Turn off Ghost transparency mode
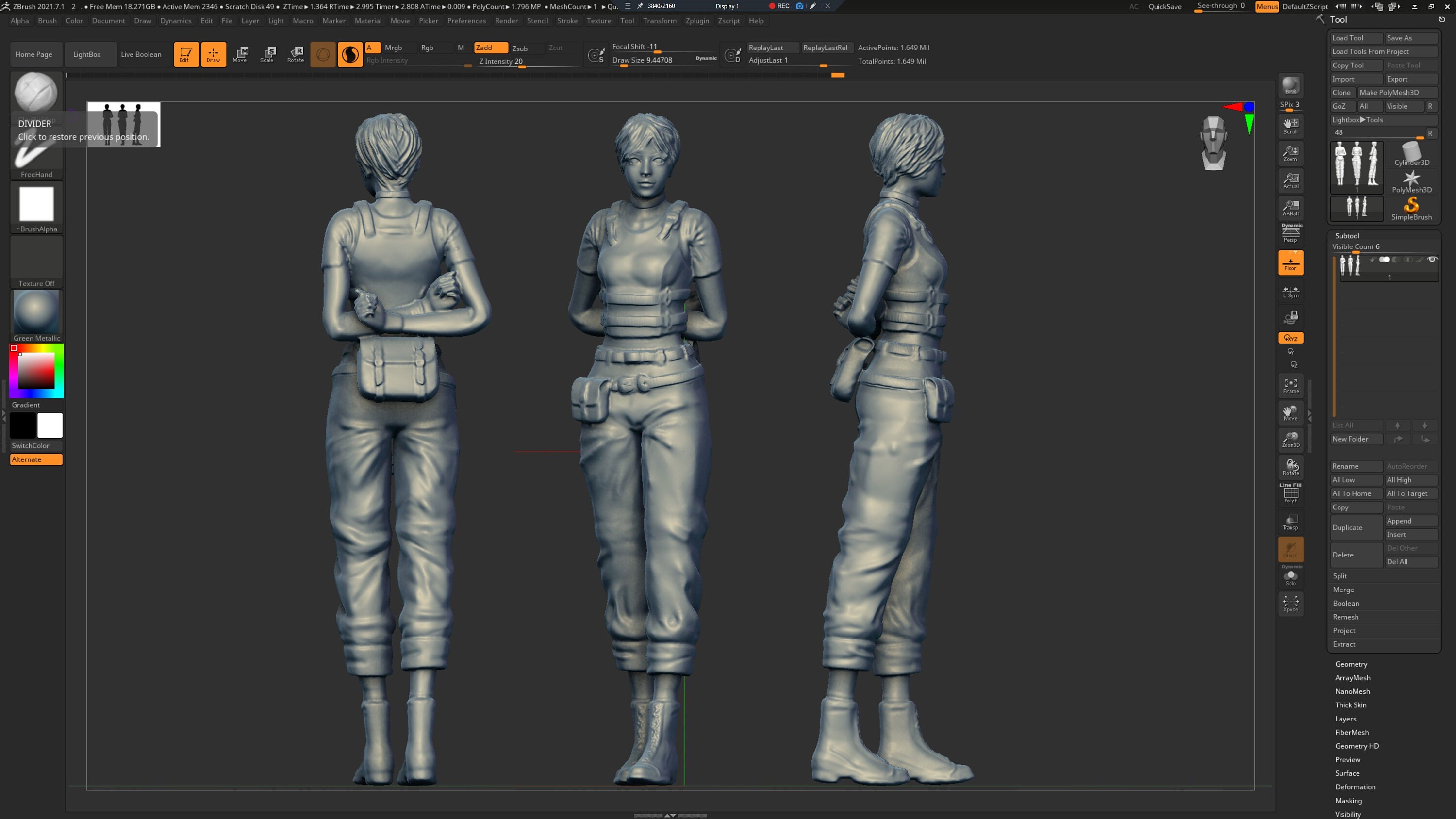The image size is (1456, 819). pos(1291,549)
